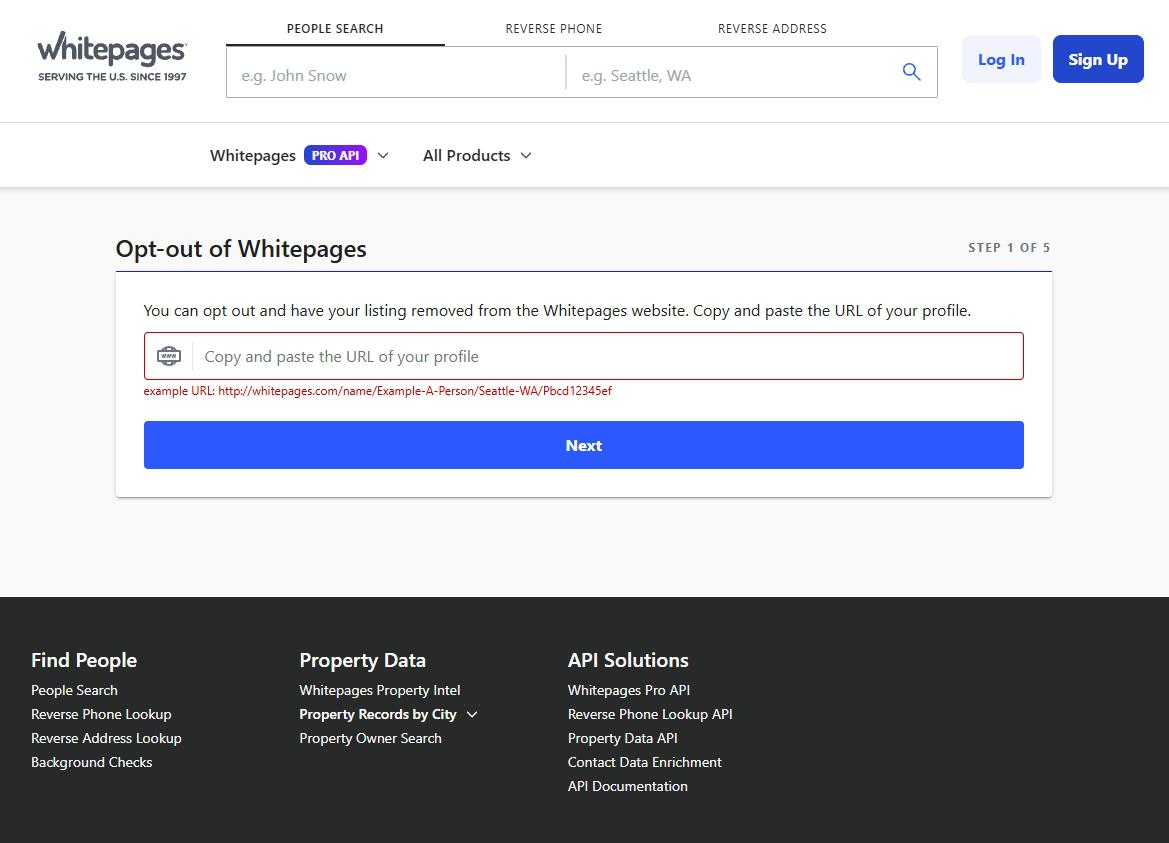Open Reverse Address Lookup footer link
Viewport: 1169px width, 843px height.
(x=107, y=738)
